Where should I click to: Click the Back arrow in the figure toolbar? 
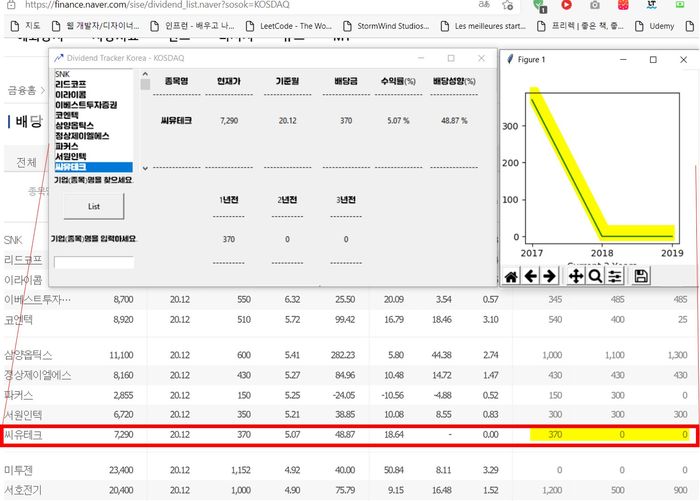[x=530, y=276]
